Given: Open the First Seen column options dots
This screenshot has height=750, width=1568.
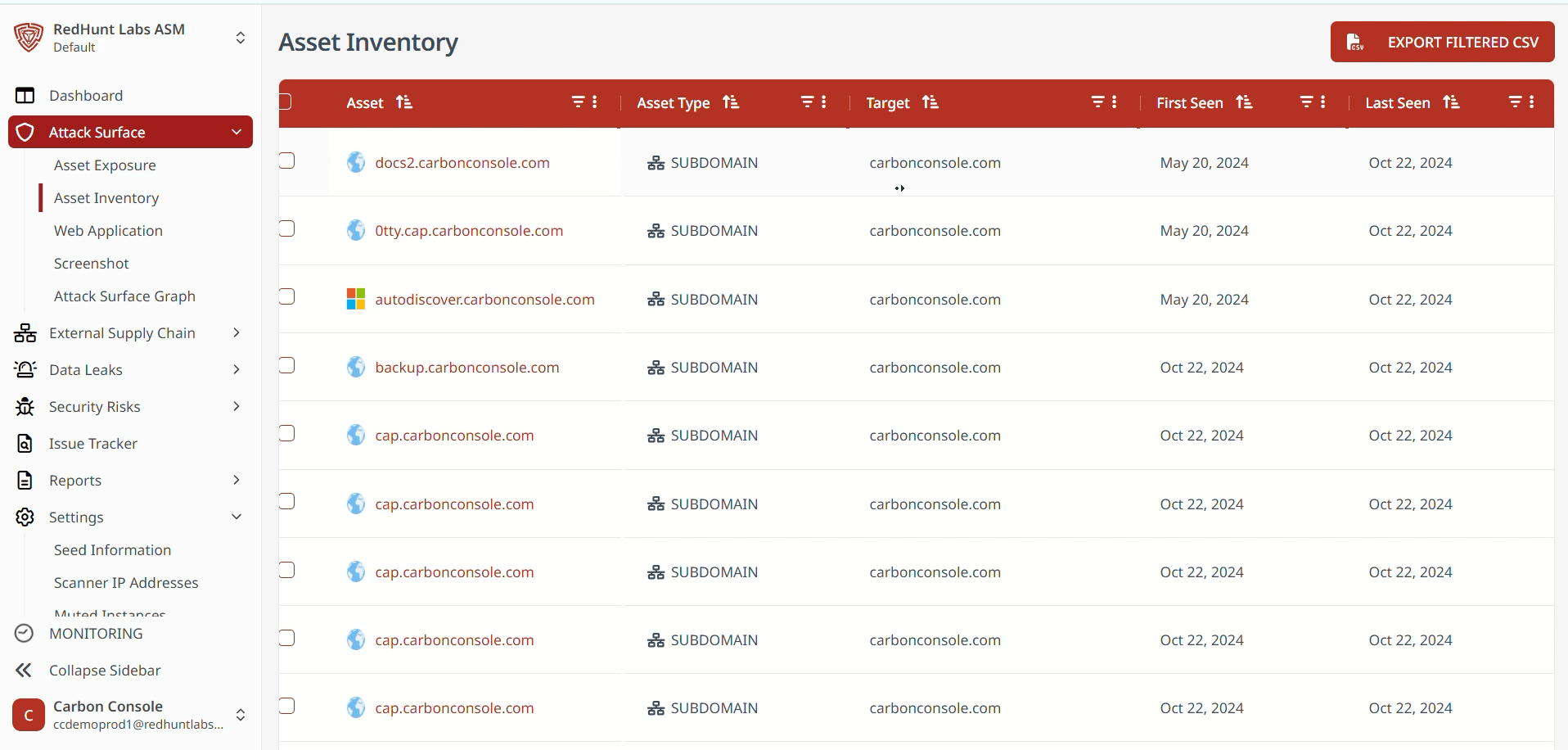Looking at the screenshot, I should point(1323,102).
